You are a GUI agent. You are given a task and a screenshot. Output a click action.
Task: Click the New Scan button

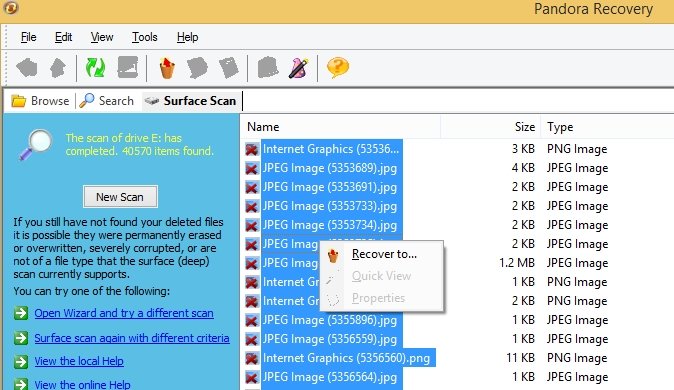point(120,197)
